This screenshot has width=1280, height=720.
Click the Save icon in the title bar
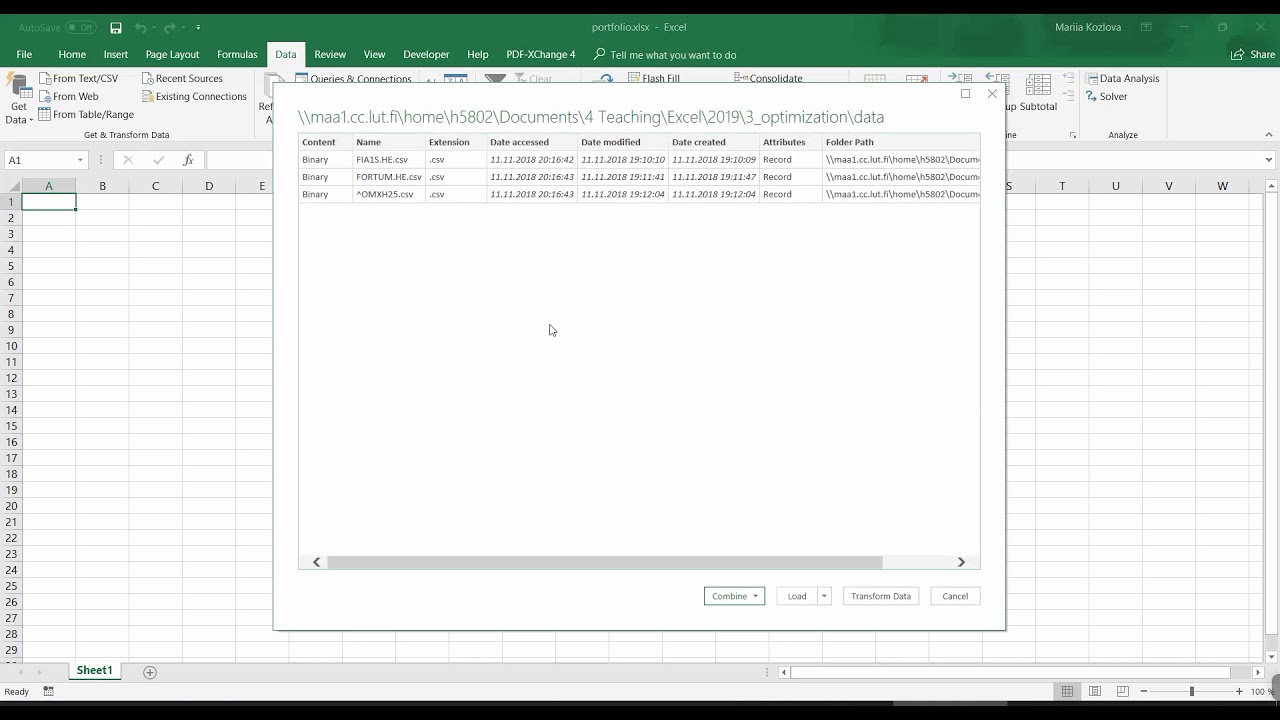pos(116,27)
